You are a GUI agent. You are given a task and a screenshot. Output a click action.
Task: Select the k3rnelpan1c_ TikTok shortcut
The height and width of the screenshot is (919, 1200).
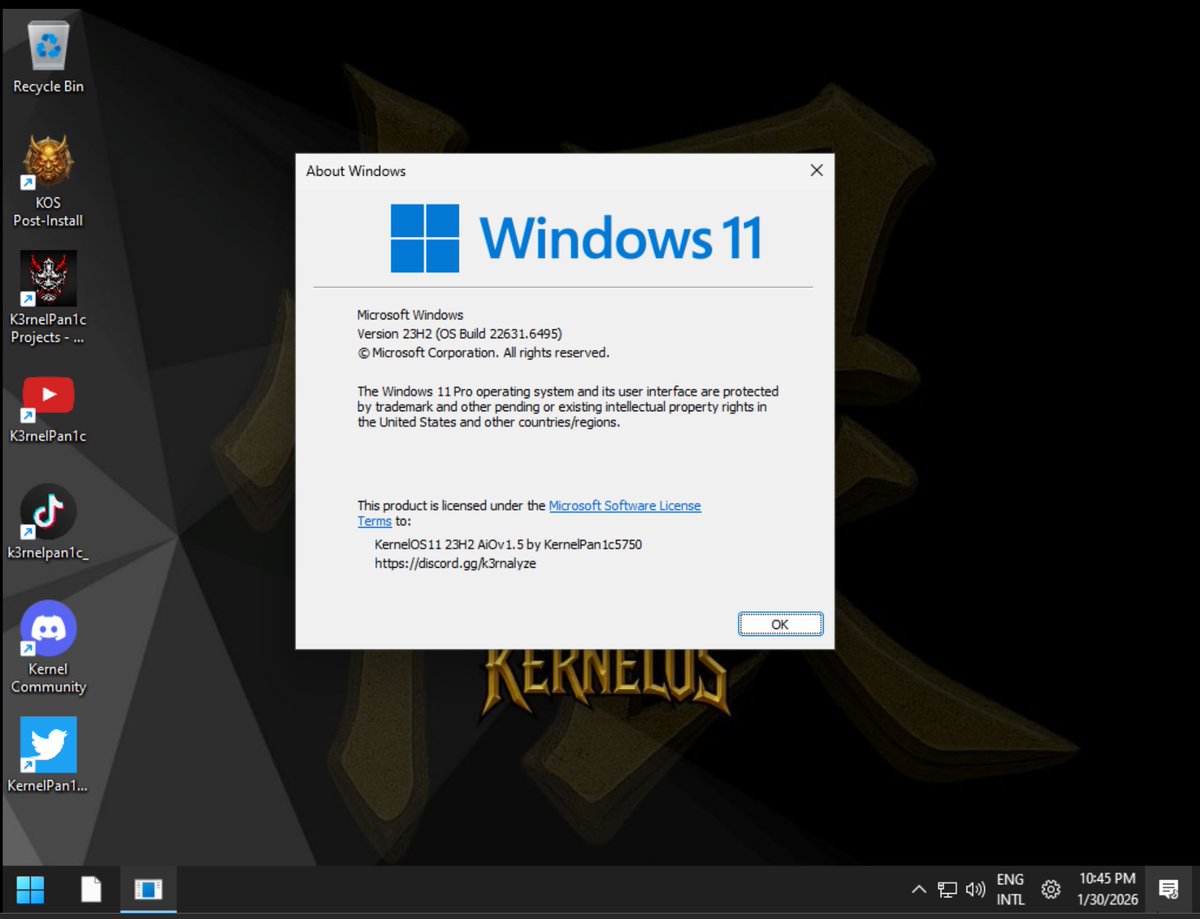(48, 523)
